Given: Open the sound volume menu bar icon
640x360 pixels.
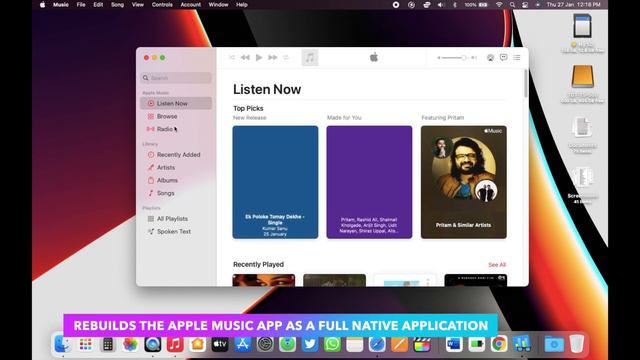Looking at the screenshot, I should click(440, 5).
